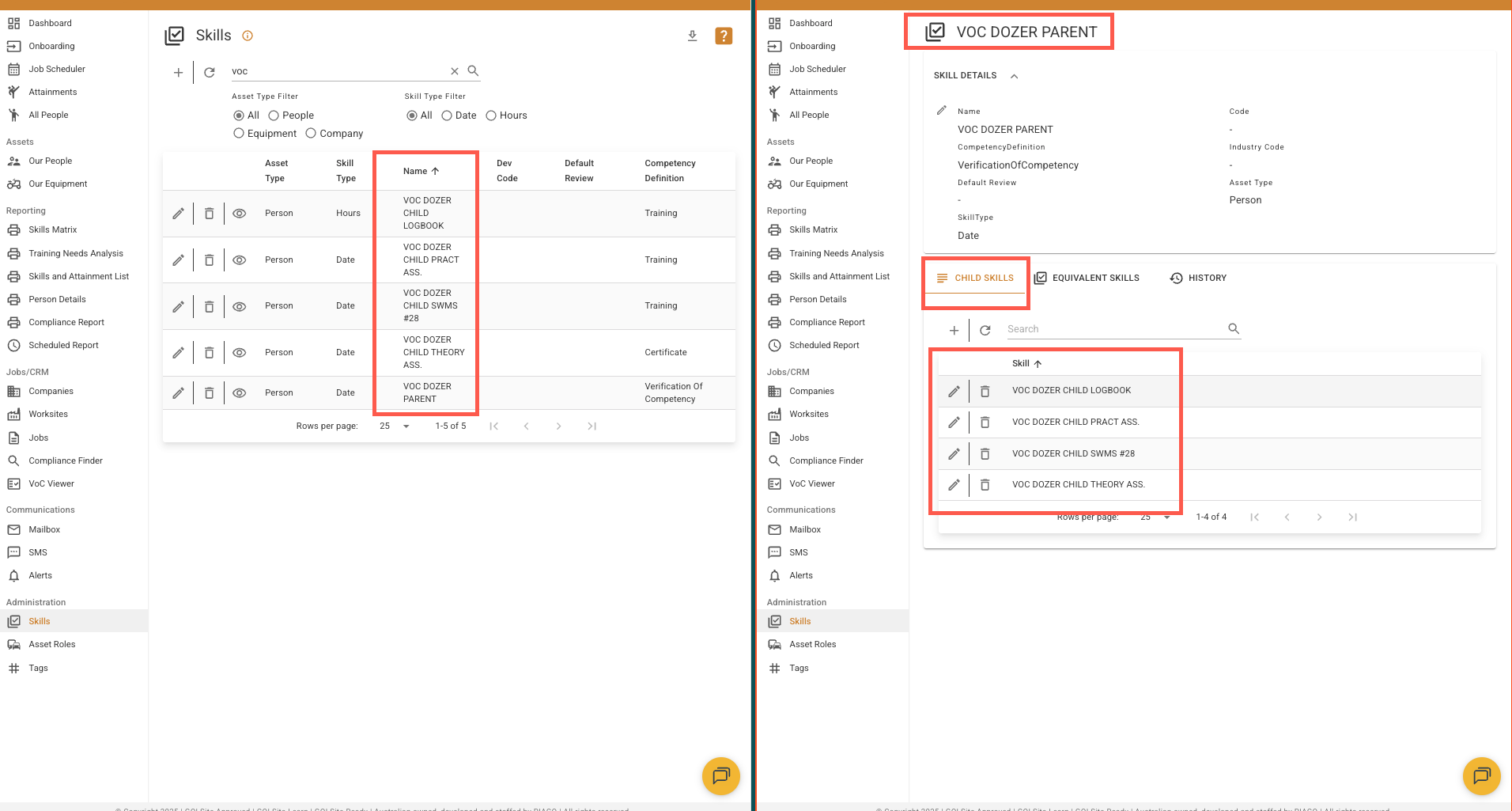Click pencil icon next to Name in Skill Details
Image resolution: width=1512 pixels, height=811 pixels.
coord(941,111)
